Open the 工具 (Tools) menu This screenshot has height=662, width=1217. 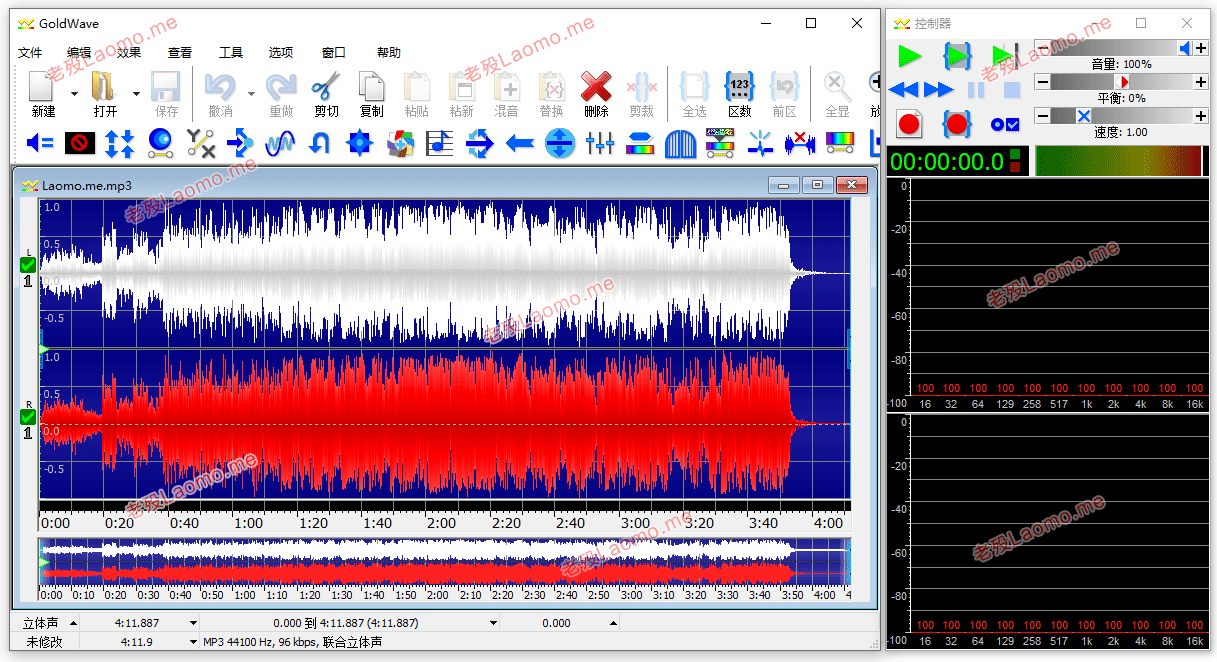click(x=231, y=53)
